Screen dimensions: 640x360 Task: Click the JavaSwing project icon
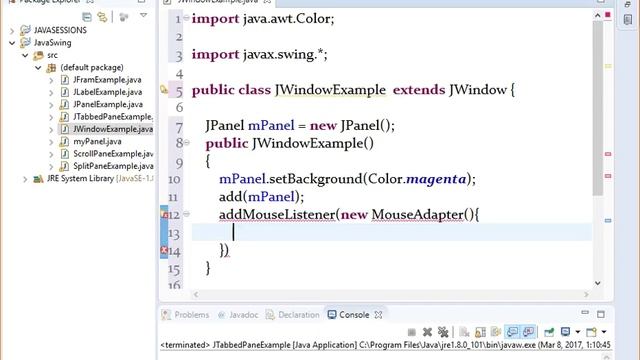25,42
